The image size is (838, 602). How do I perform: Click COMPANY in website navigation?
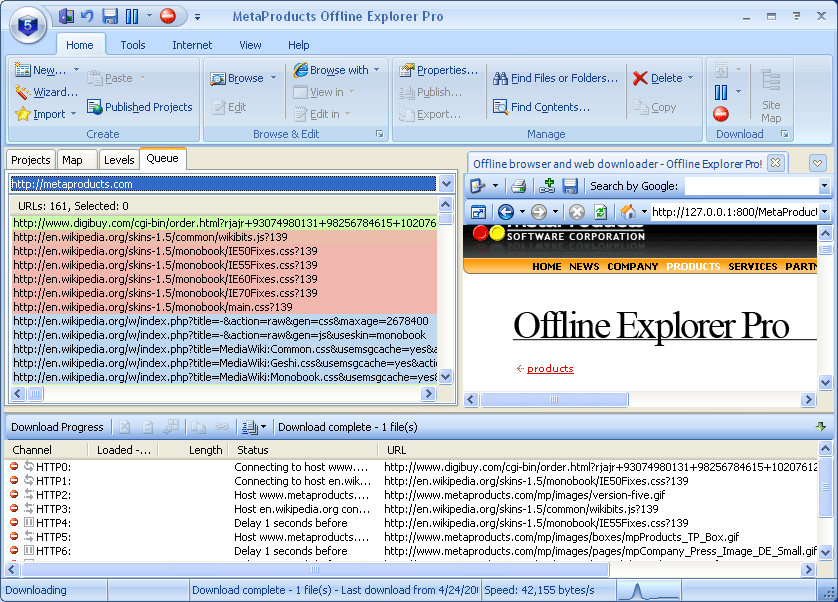[633, 266]
